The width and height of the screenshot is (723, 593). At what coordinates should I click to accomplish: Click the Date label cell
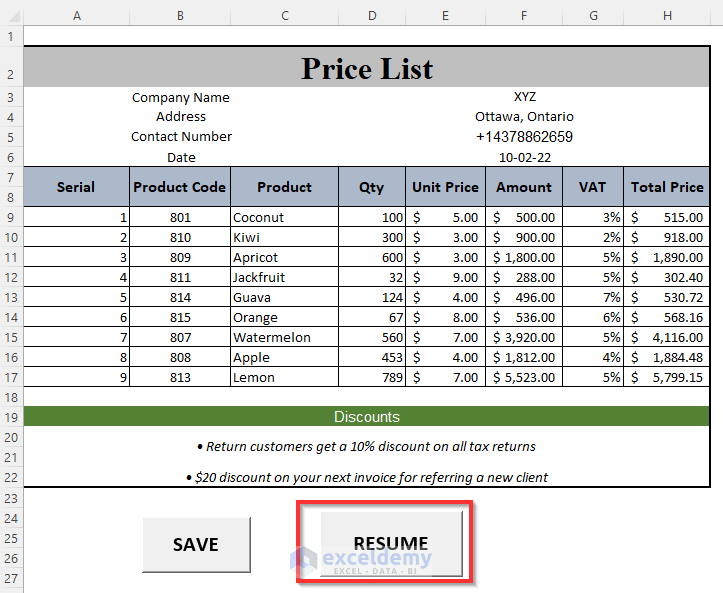(x=181, y=158)
